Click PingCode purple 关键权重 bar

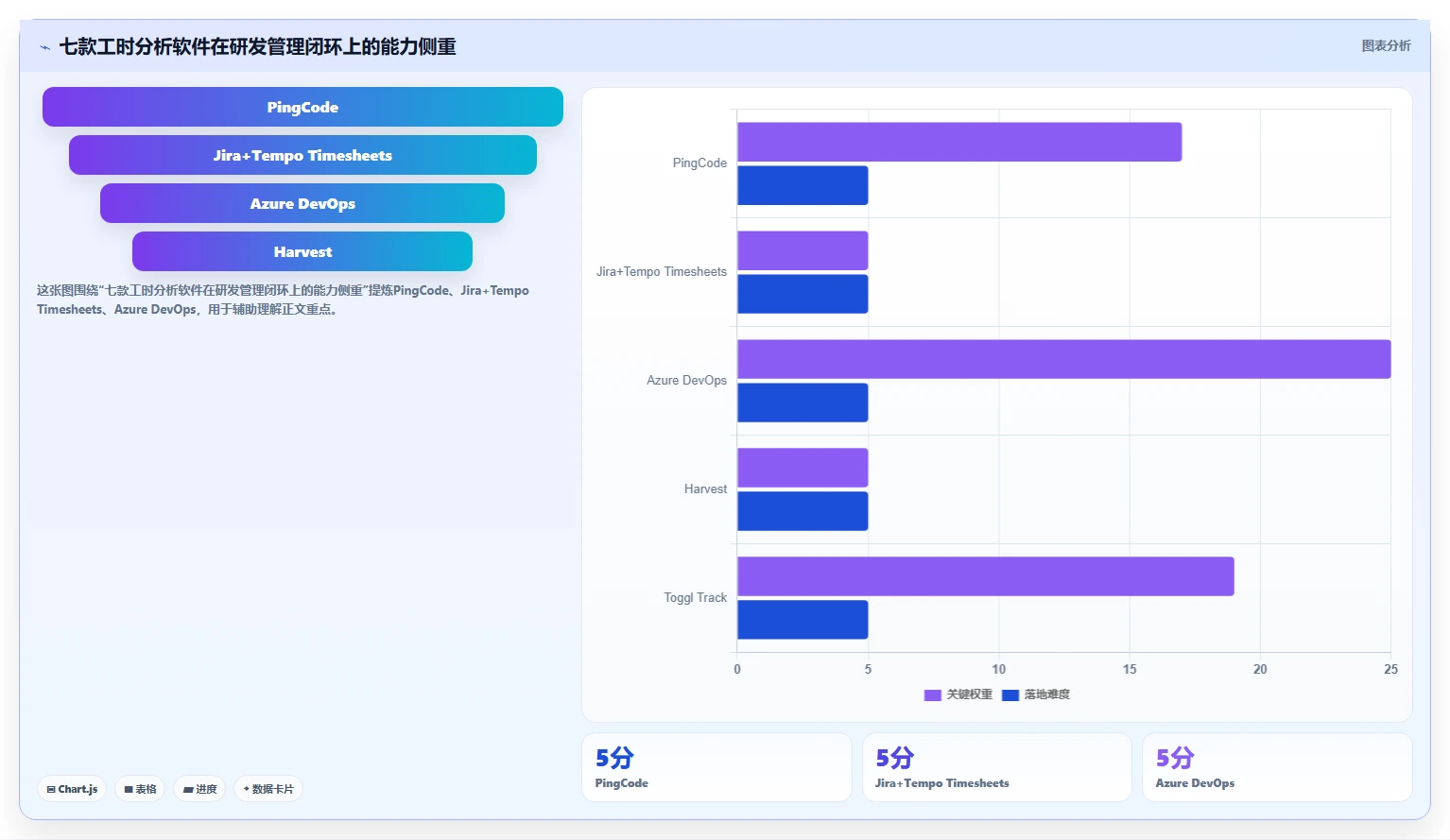pos(959,142)
